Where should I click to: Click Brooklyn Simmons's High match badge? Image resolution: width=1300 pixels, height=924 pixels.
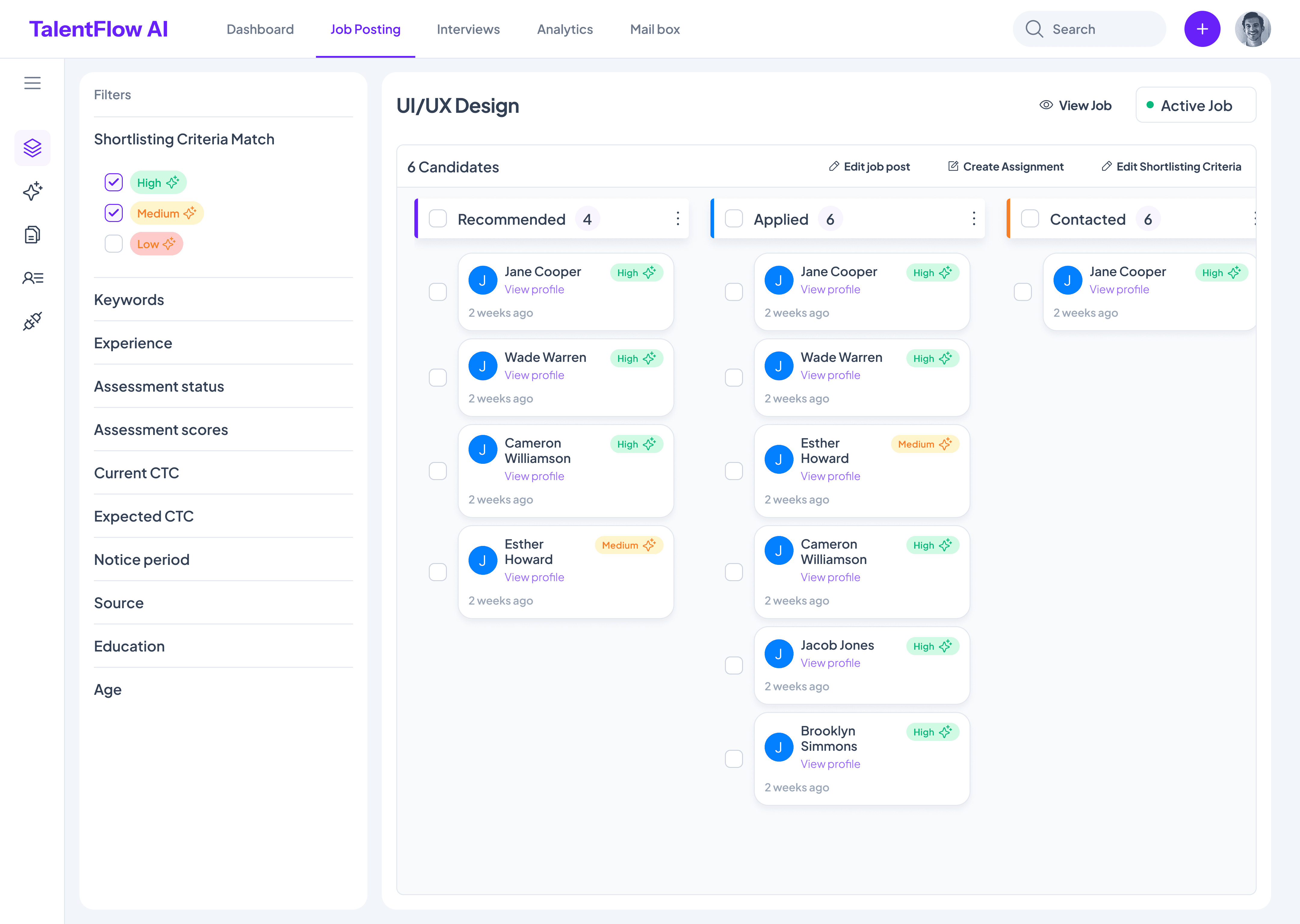pos(932,732)
